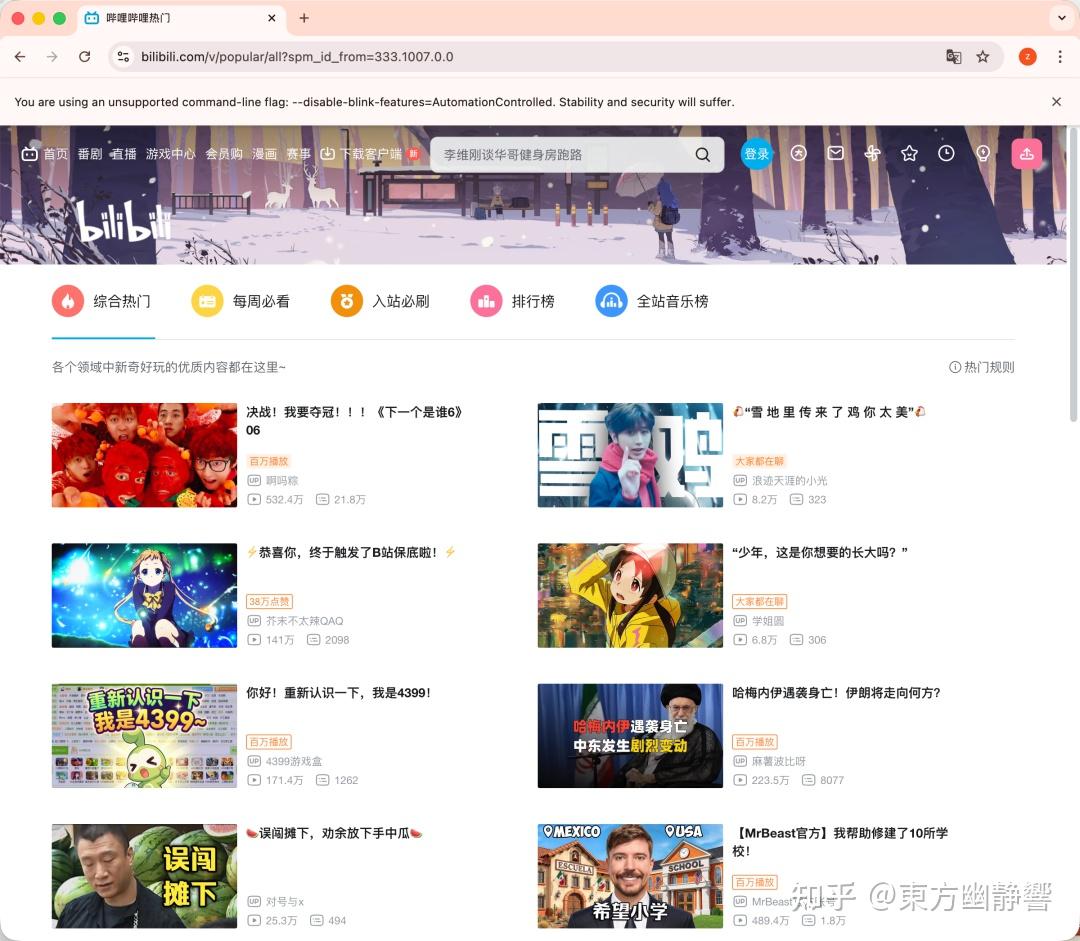
Task: Click 下载客户端 link in header
Action: pos(370,154)
